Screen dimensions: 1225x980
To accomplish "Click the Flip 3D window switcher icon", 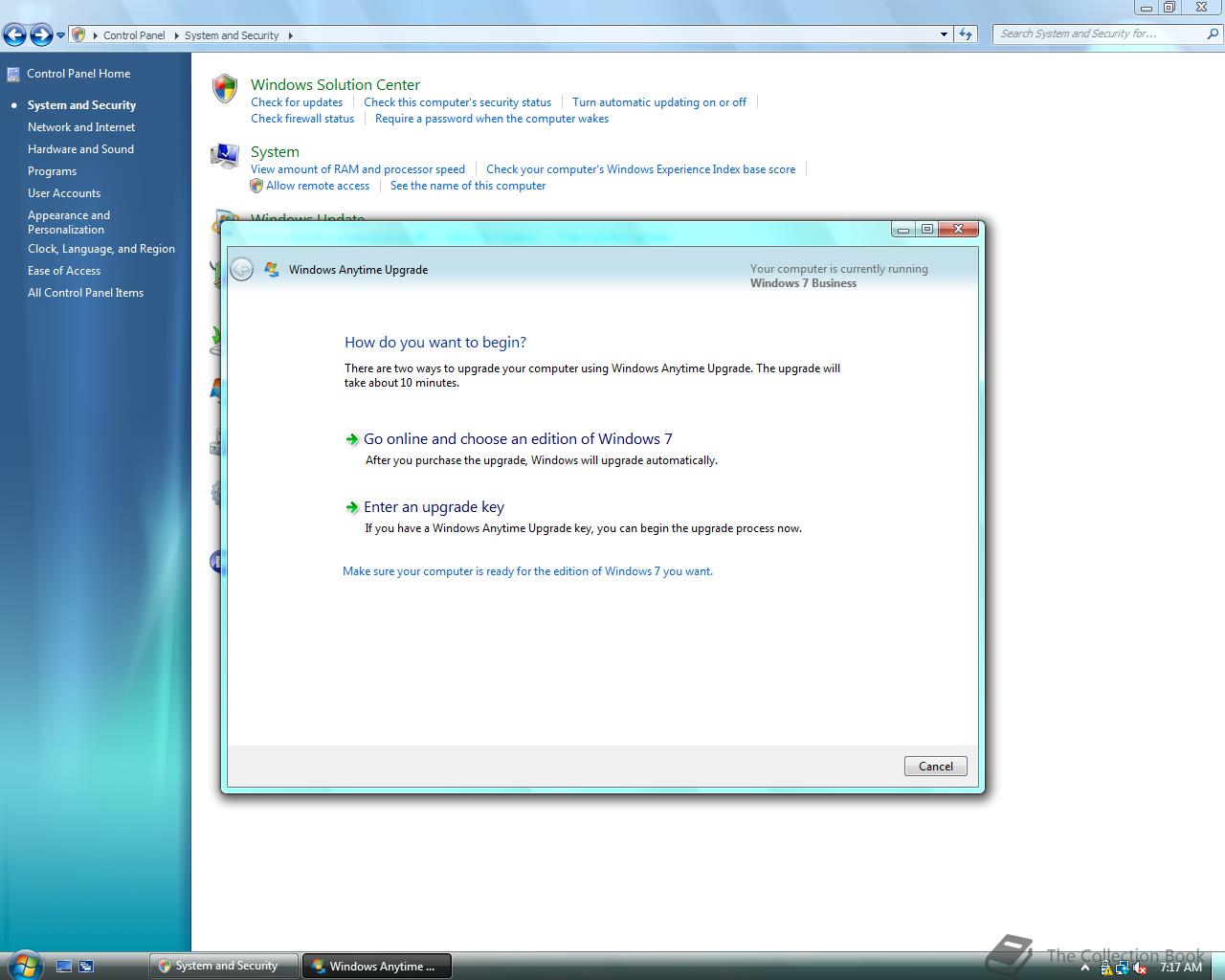I will (85, 966).
